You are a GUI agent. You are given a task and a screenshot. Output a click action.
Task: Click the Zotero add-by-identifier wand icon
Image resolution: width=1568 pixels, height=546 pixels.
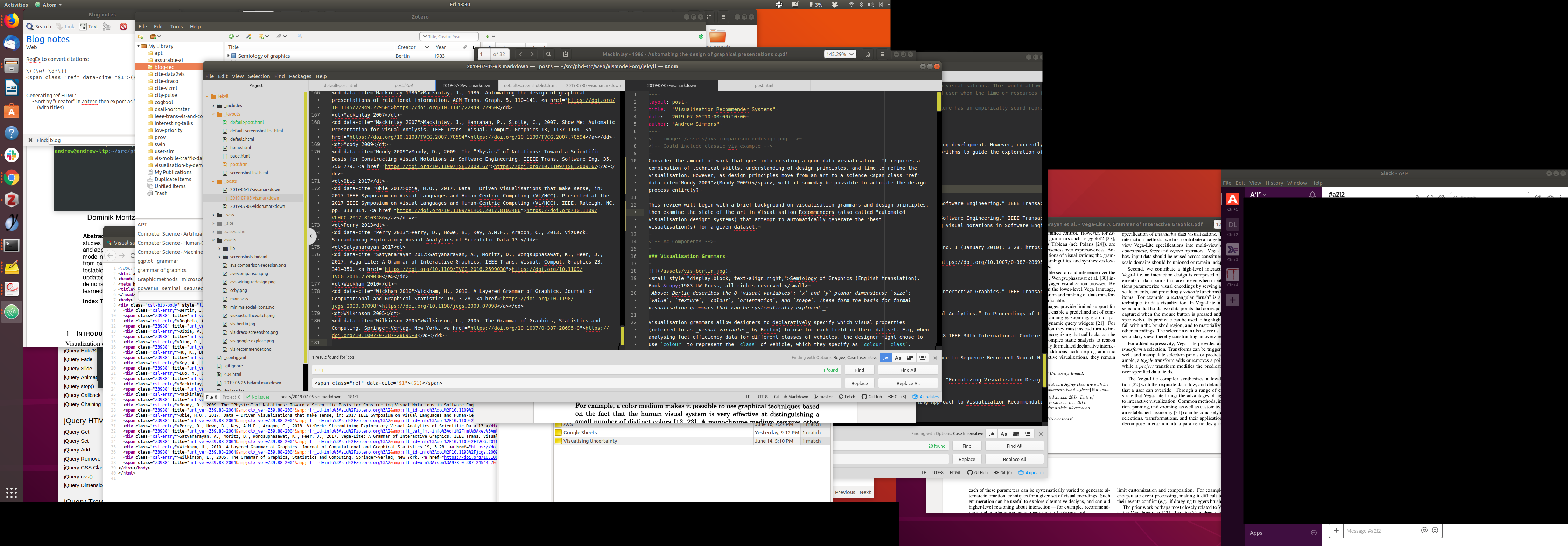[249, 36]
